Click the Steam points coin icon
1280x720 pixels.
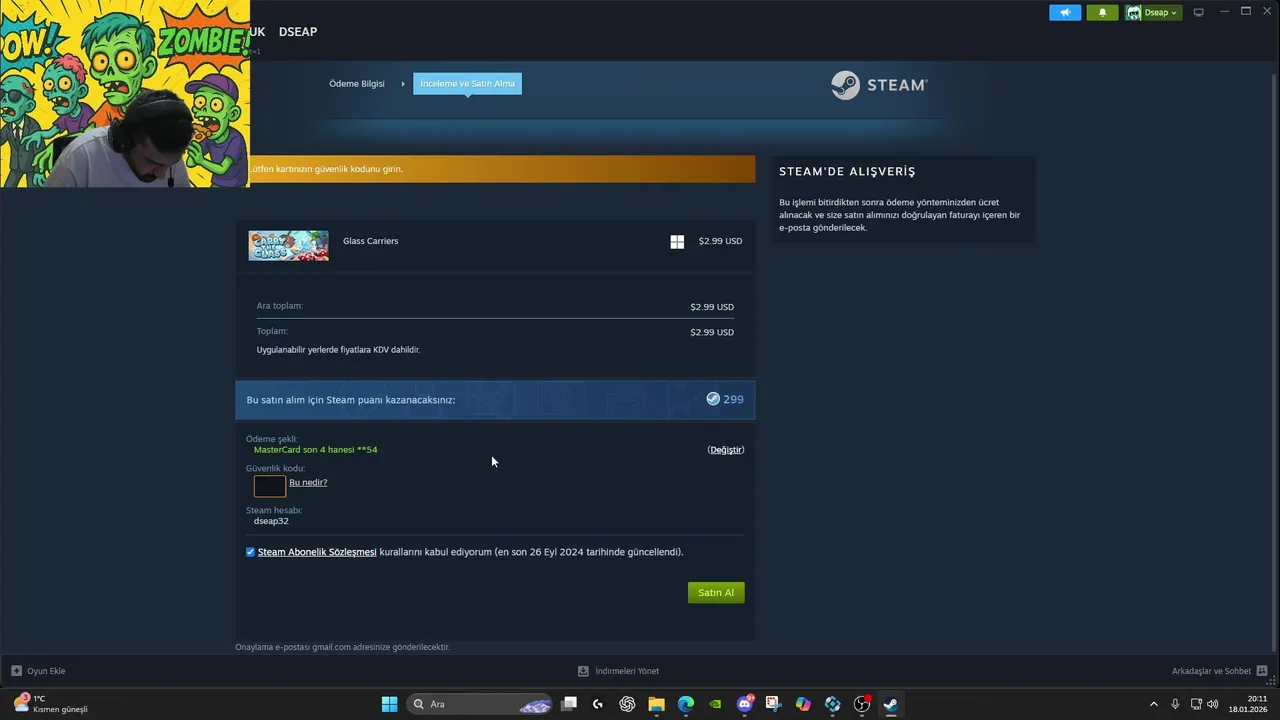713,399
